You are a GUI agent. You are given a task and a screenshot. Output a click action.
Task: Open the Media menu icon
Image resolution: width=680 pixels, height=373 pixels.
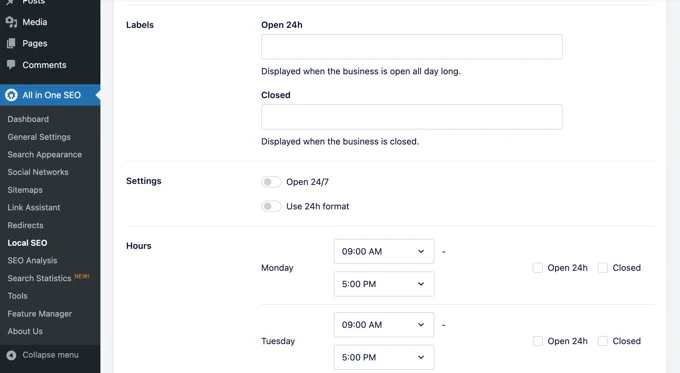(11, 22)
